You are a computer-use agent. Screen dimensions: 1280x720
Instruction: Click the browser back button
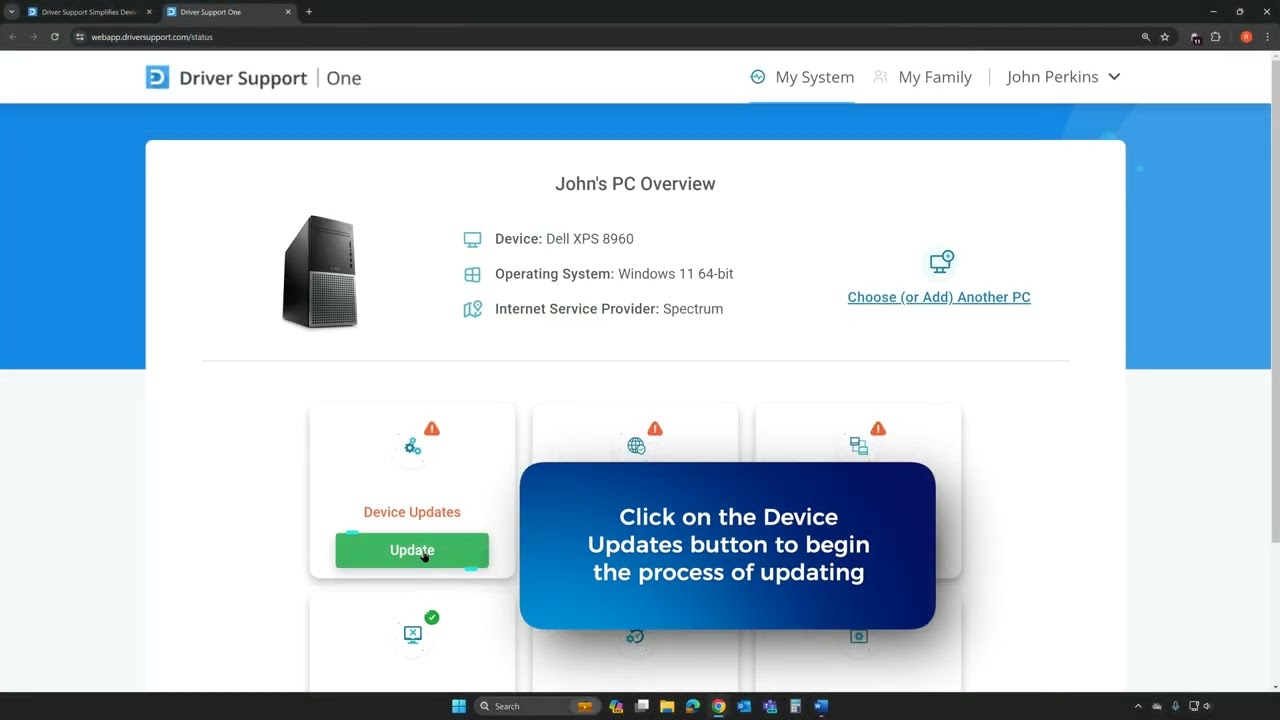[12, 37]
